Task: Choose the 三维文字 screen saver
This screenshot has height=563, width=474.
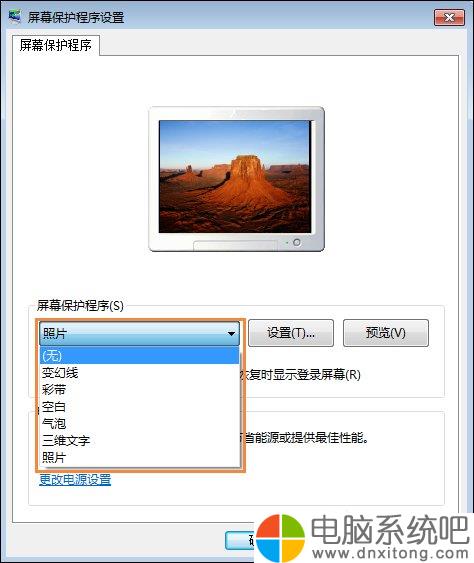Action: pyautogui.click(x=139, y=440)
